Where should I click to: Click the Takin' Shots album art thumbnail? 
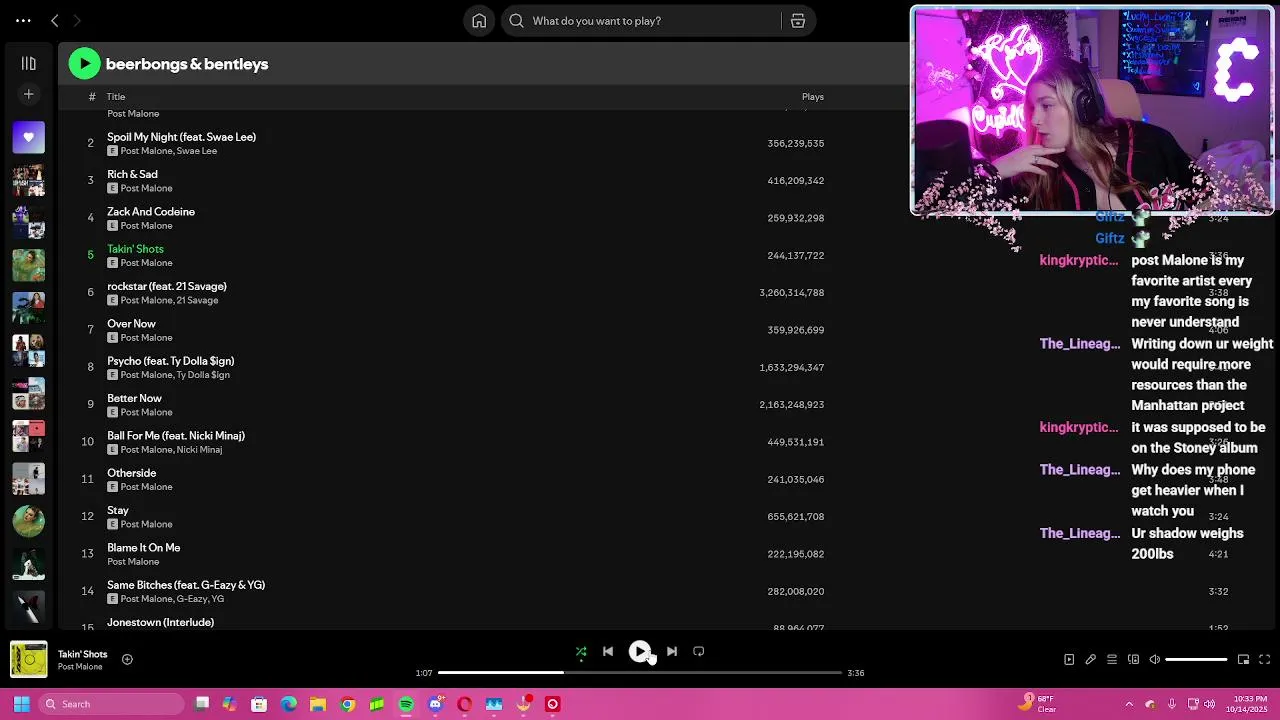(x=29, y=660)
